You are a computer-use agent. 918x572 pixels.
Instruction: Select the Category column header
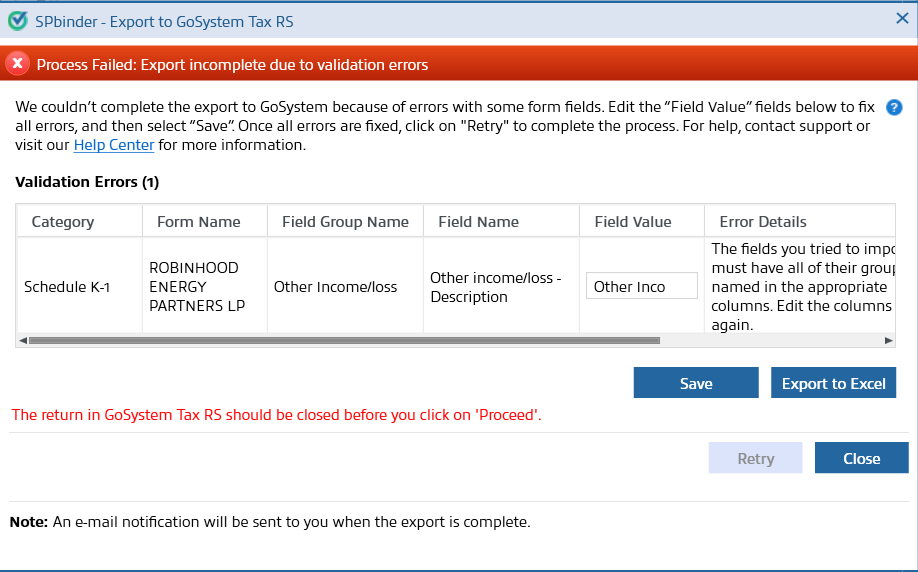tap(63, 222)
